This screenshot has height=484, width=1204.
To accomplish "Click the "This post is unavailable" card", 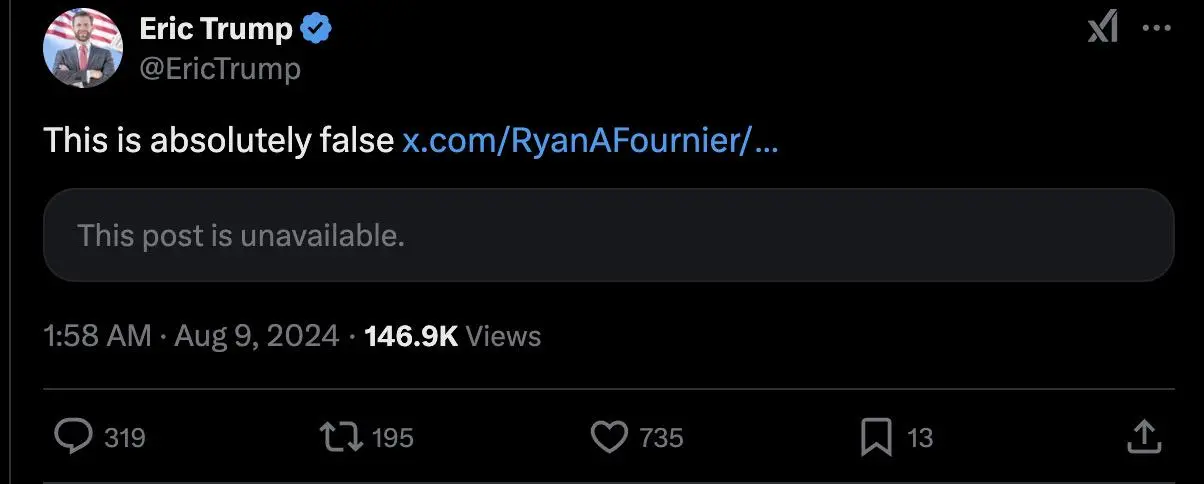I will [x=608, y=235].
